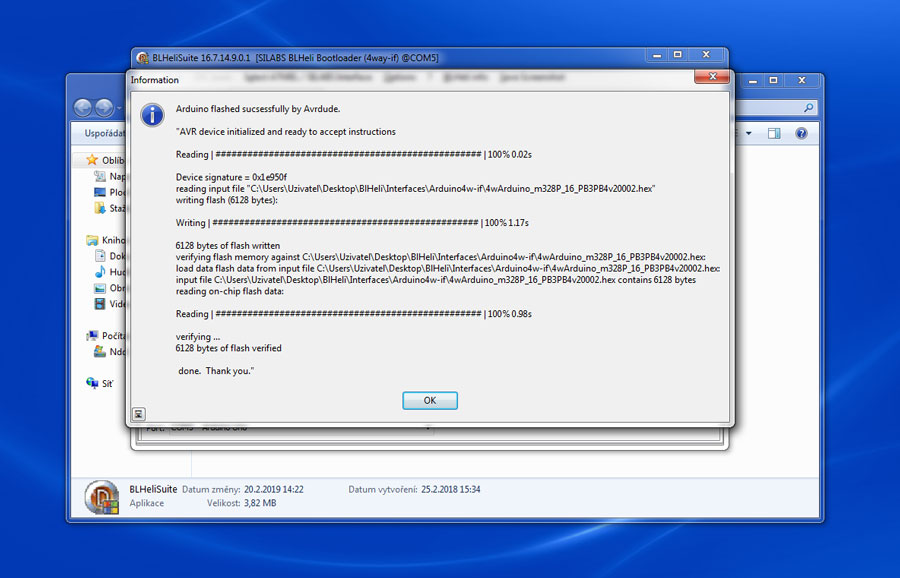The image size is (900, 578).
Task: Select the Hud… music note library icon
Action: tap(100, 271)
